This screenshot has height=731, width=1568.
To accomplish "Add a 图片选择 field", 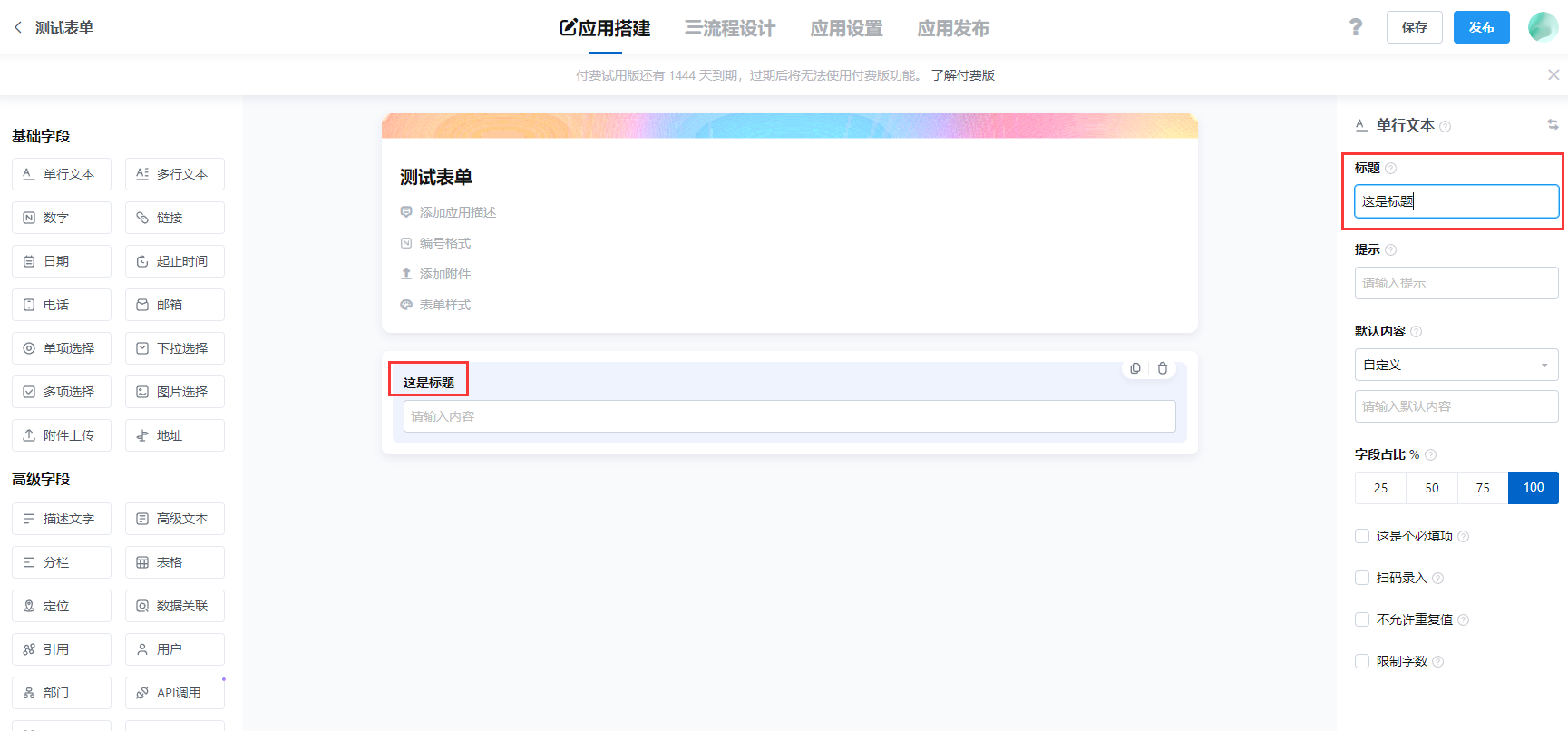I will click(175, 392).
